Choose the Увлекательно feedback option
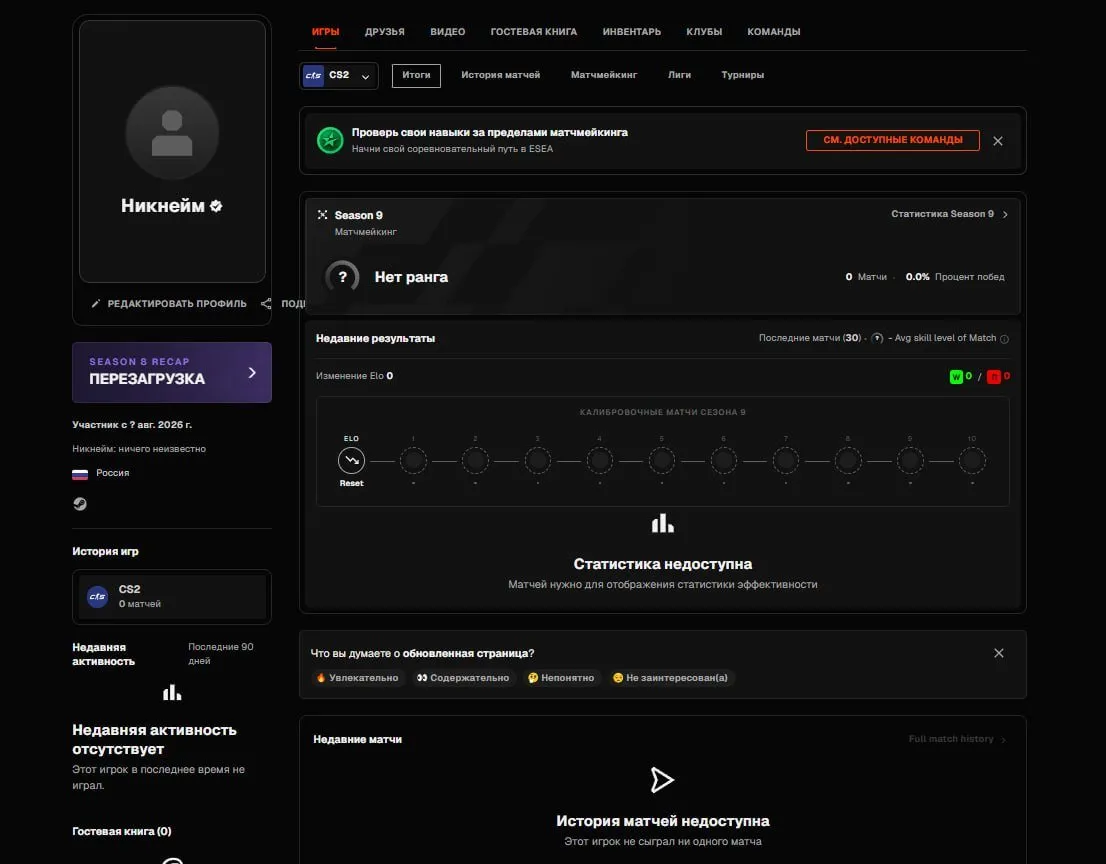Viewport: 1106px width, 864px height. click(358, 678)
